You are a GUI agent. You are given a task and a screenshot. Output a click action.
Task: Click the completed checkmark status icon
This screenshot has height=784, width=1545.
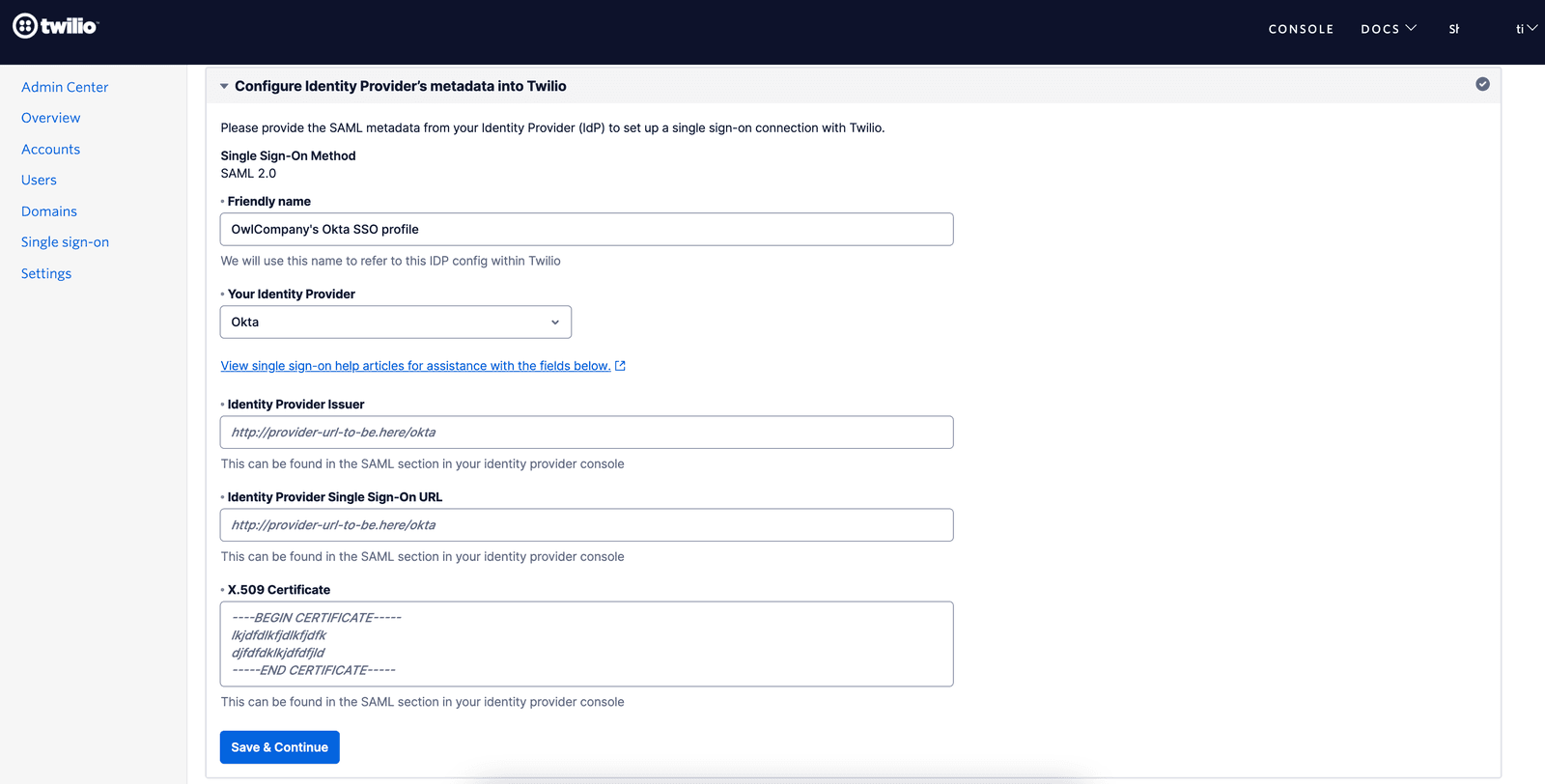(x=1483, y=84)
